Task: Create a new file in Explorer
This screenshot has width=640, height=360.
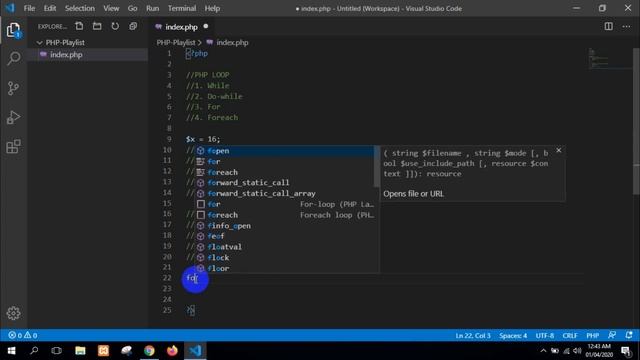Action: [x=79, y=27]
